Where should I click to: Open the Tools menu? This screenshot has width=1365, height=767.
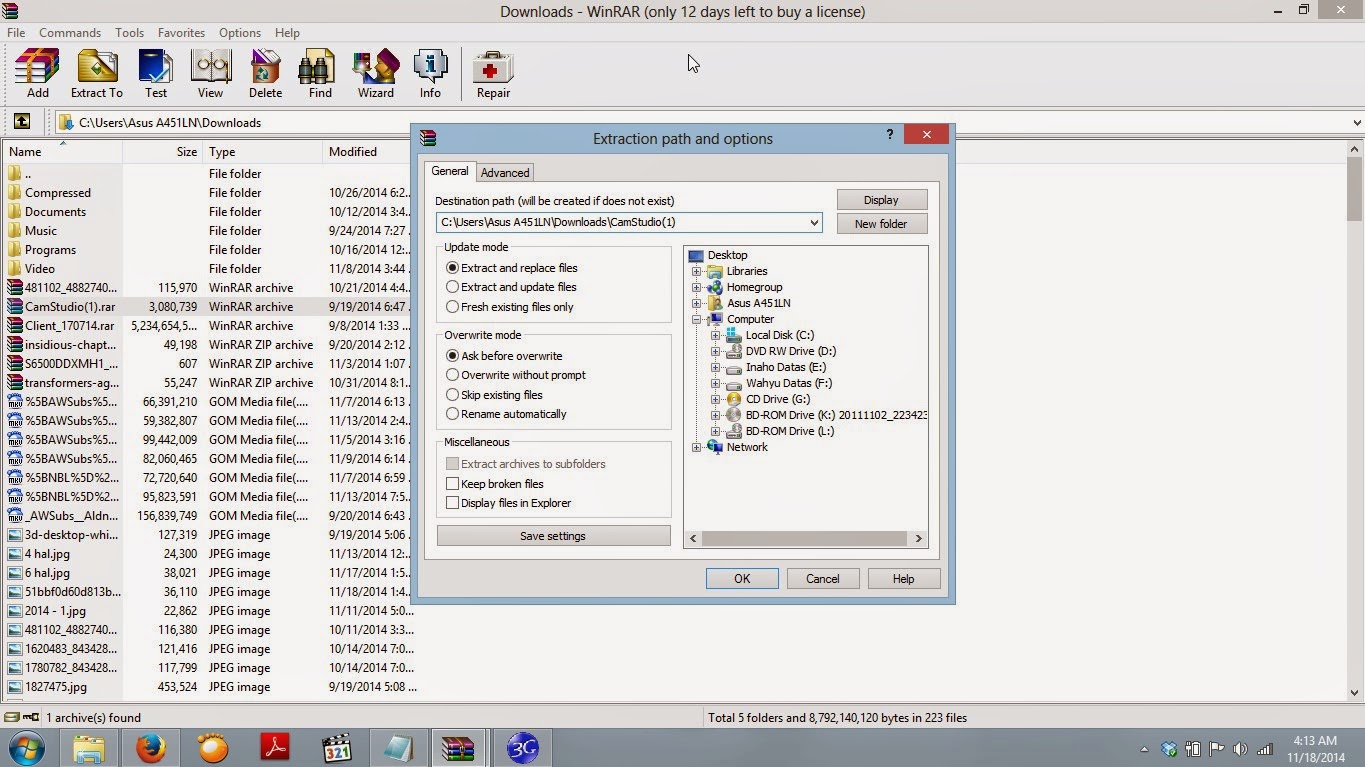pos(129,32)
